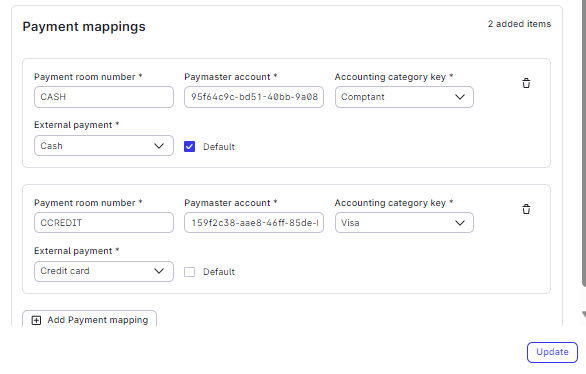Click the '2 added items' text

pos(519,24)
